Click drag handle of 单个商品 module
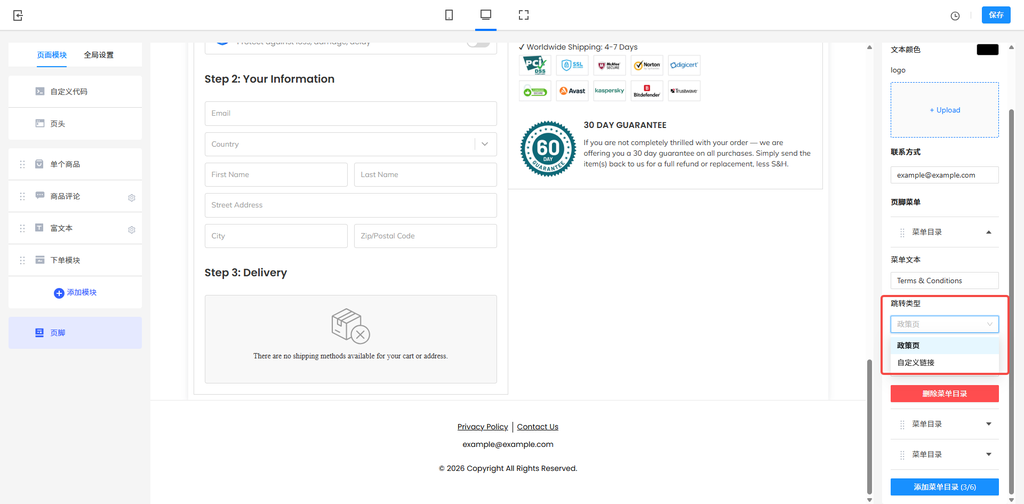This screenshot has width=1024, height=504. [x=22, y=164]
